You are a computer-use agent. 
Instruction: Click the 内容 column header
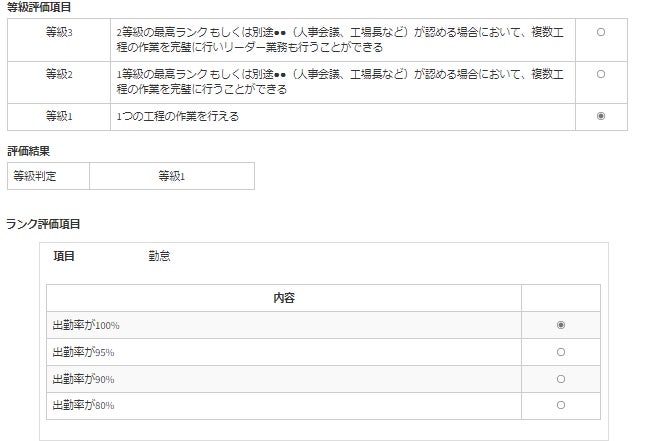284,298
